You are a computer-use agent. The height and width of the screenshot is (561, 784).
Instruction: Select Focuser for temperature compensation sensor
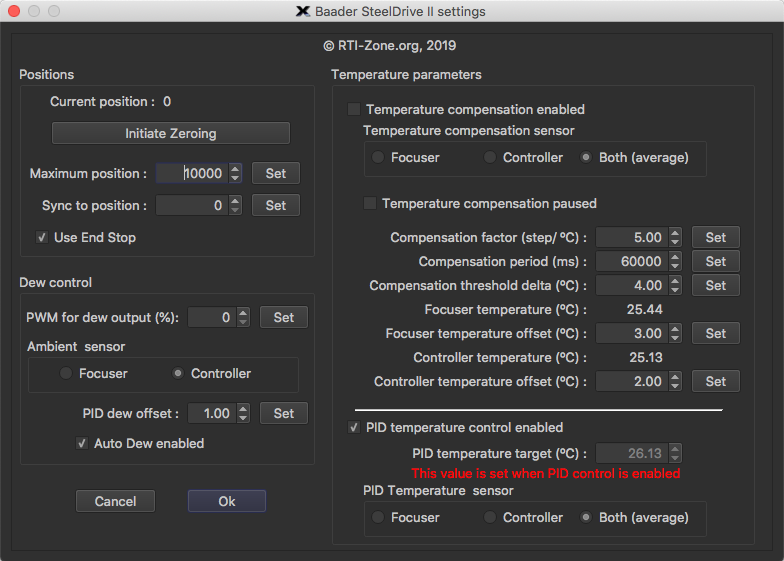click(x=378, y=158)
